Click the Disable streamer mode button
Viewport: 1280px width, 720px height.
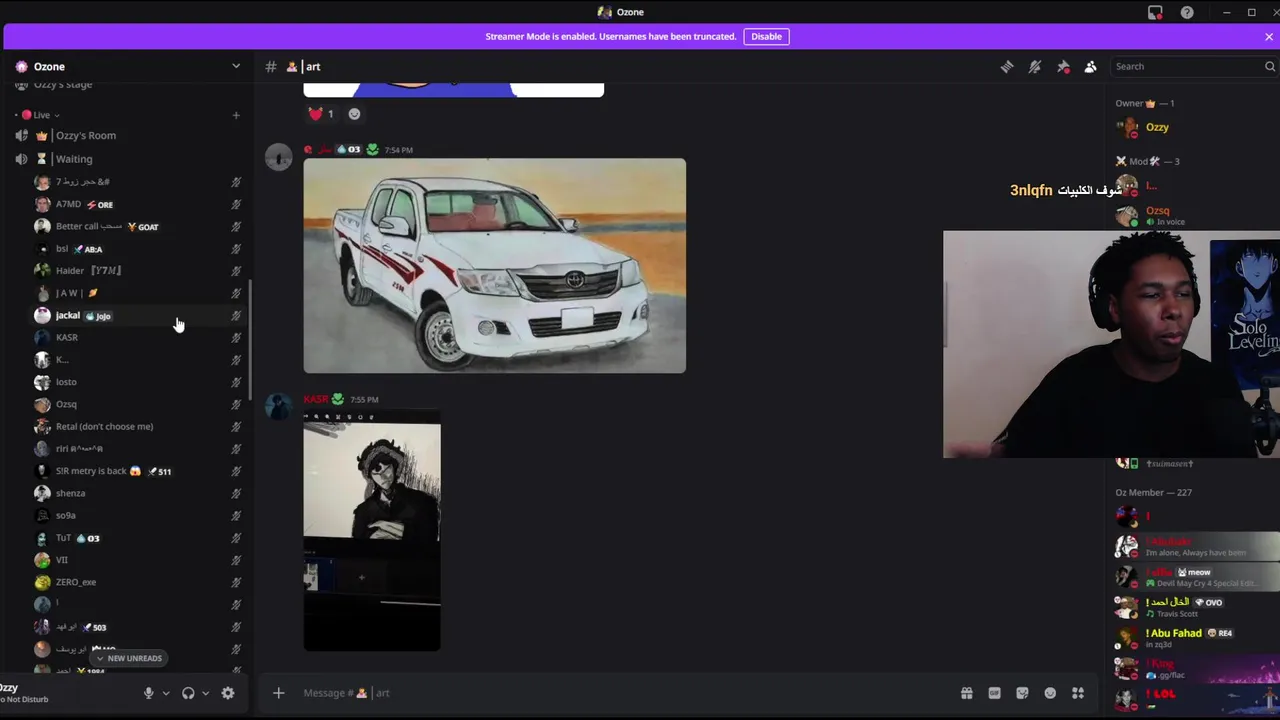pyautogui.click(x=766, y=36)
